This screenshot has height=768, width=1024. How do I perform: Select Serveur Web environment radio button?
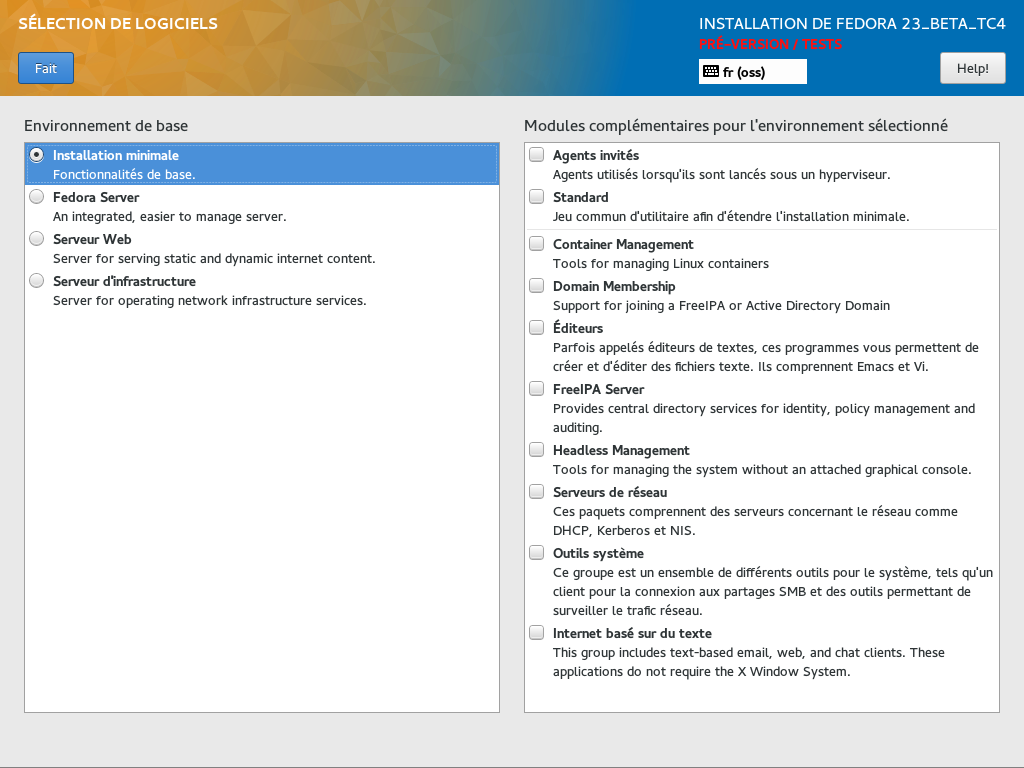pyautogui.click(x=37, y=238)
